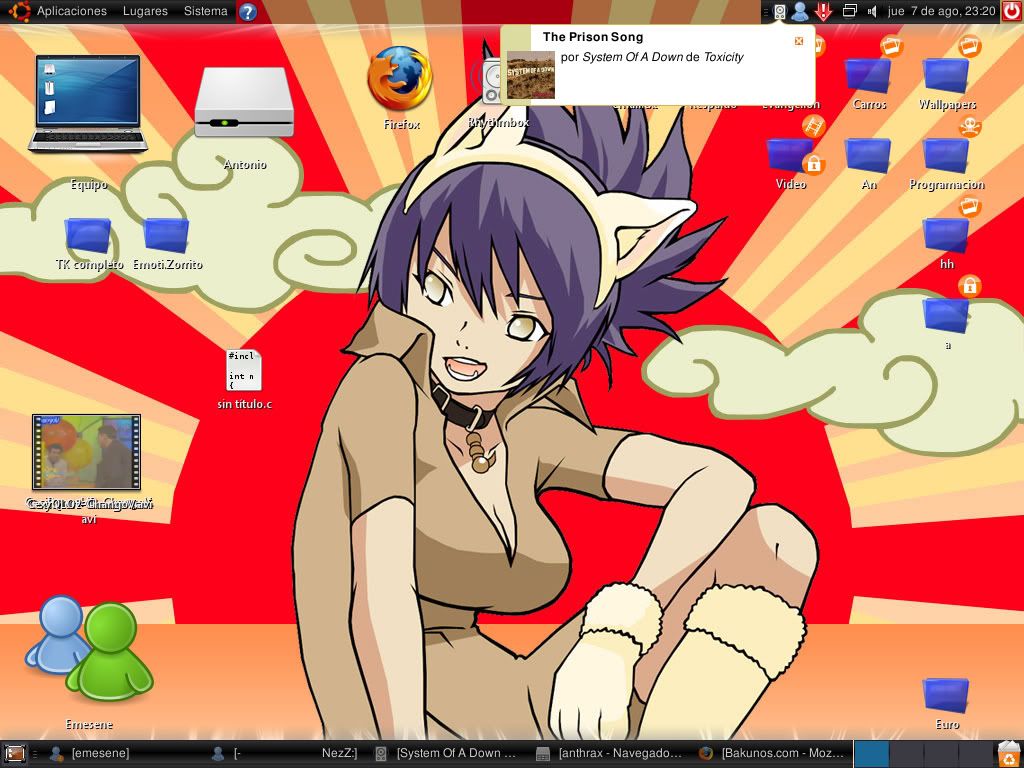Viewport: 1024px width, 768px height.
Task: Switch to the first highlighted workspace
Action: [x=872, y=754]
